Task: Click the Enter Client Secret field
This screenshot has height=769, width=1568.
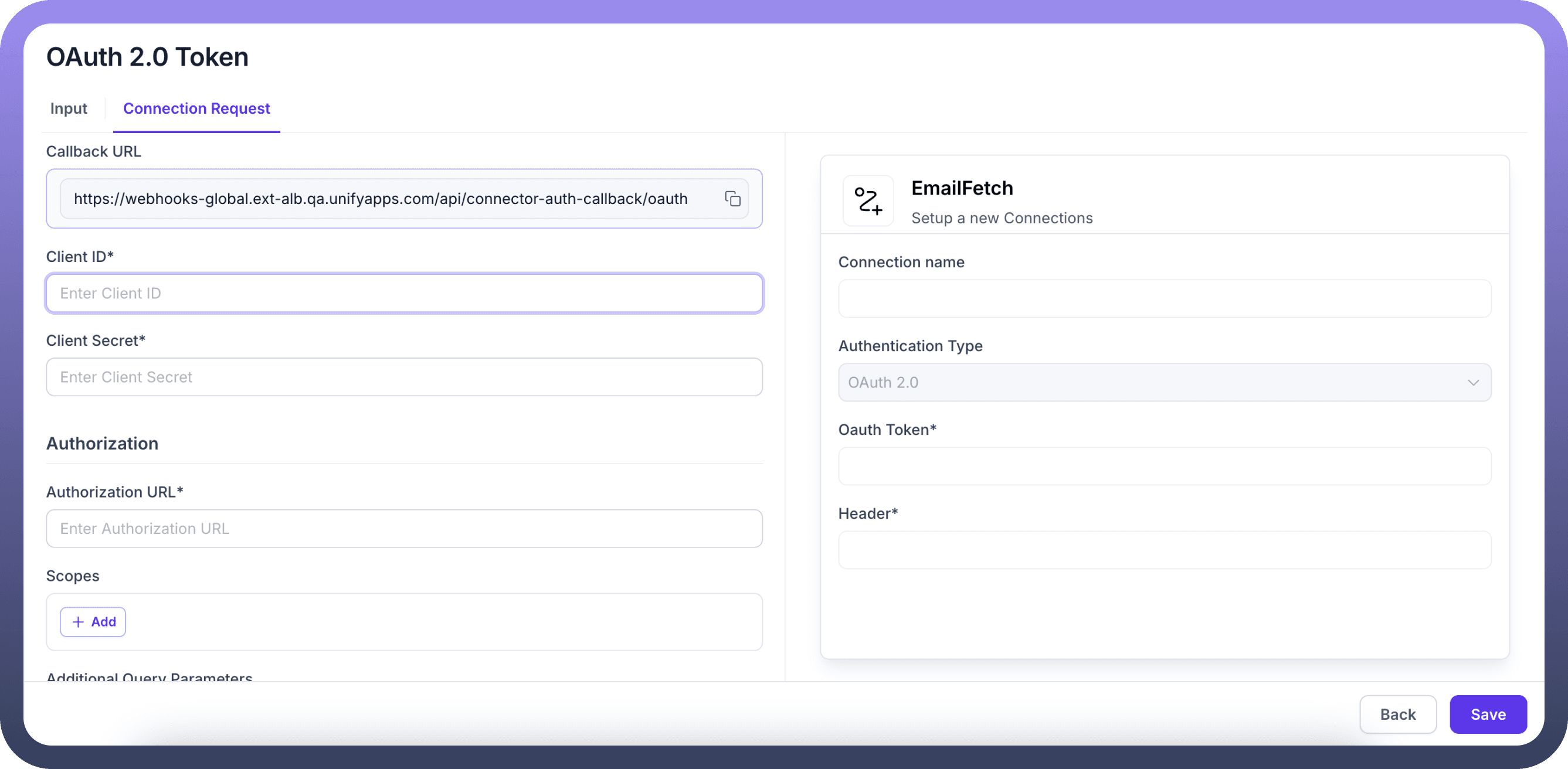Action: (404, 377)
